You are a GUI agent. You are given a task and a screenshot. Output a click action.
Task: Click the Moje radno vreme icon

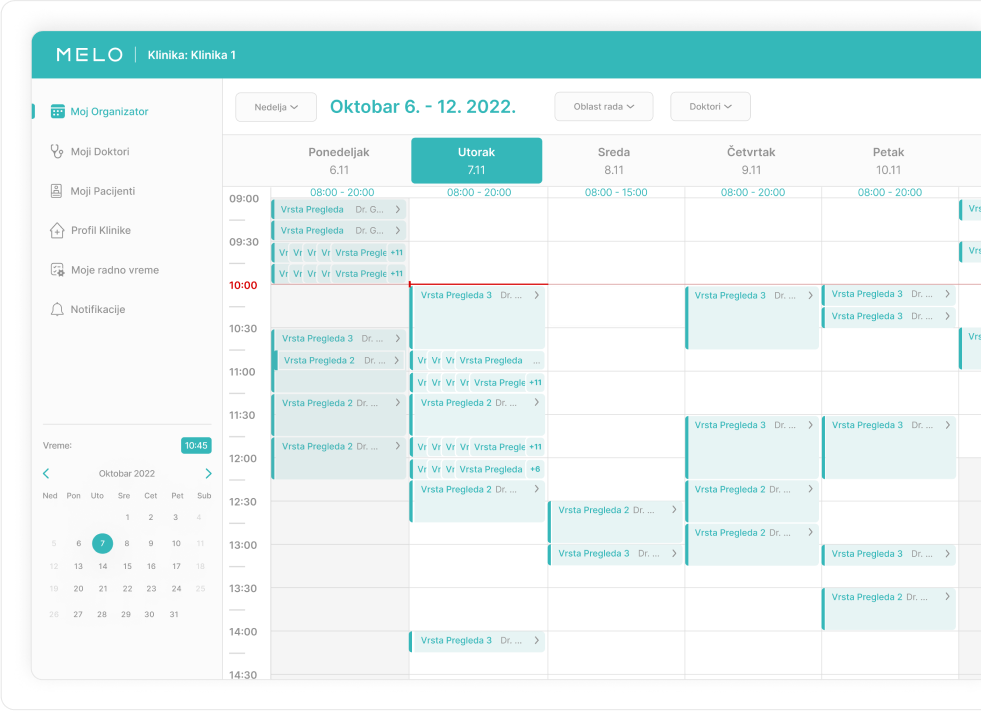[x=57, y=270]
